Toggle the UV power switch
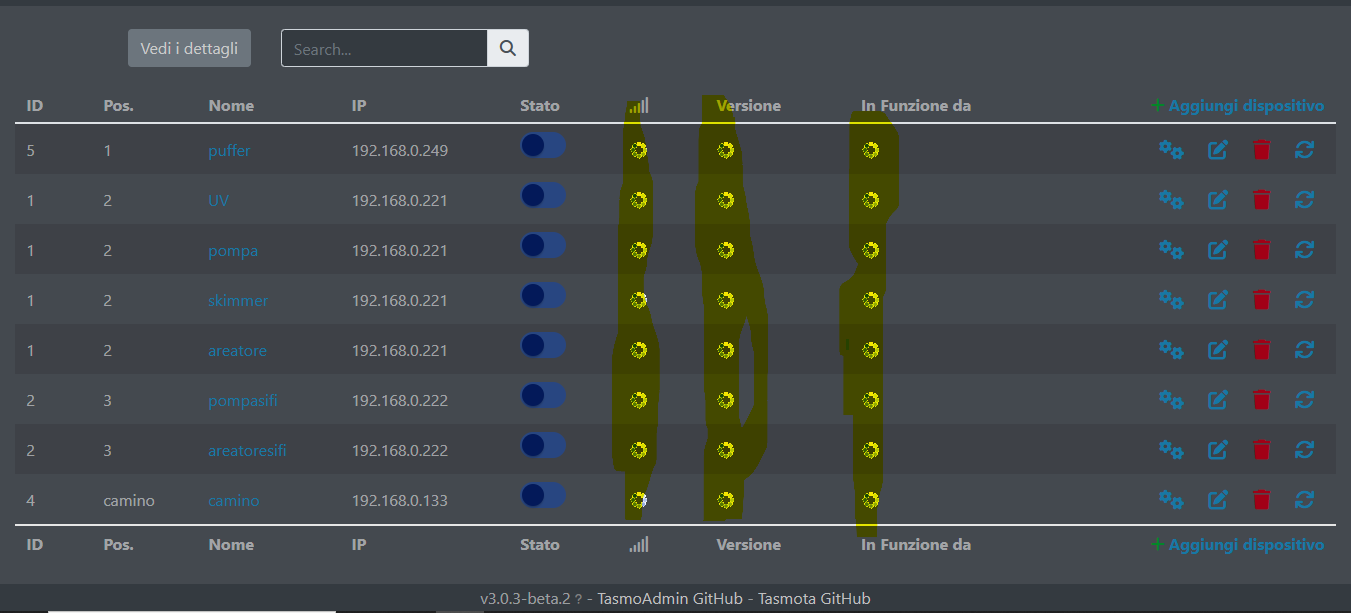This screenshot has height=613, width=1351. pyautogui.click(x=543, y=196)
